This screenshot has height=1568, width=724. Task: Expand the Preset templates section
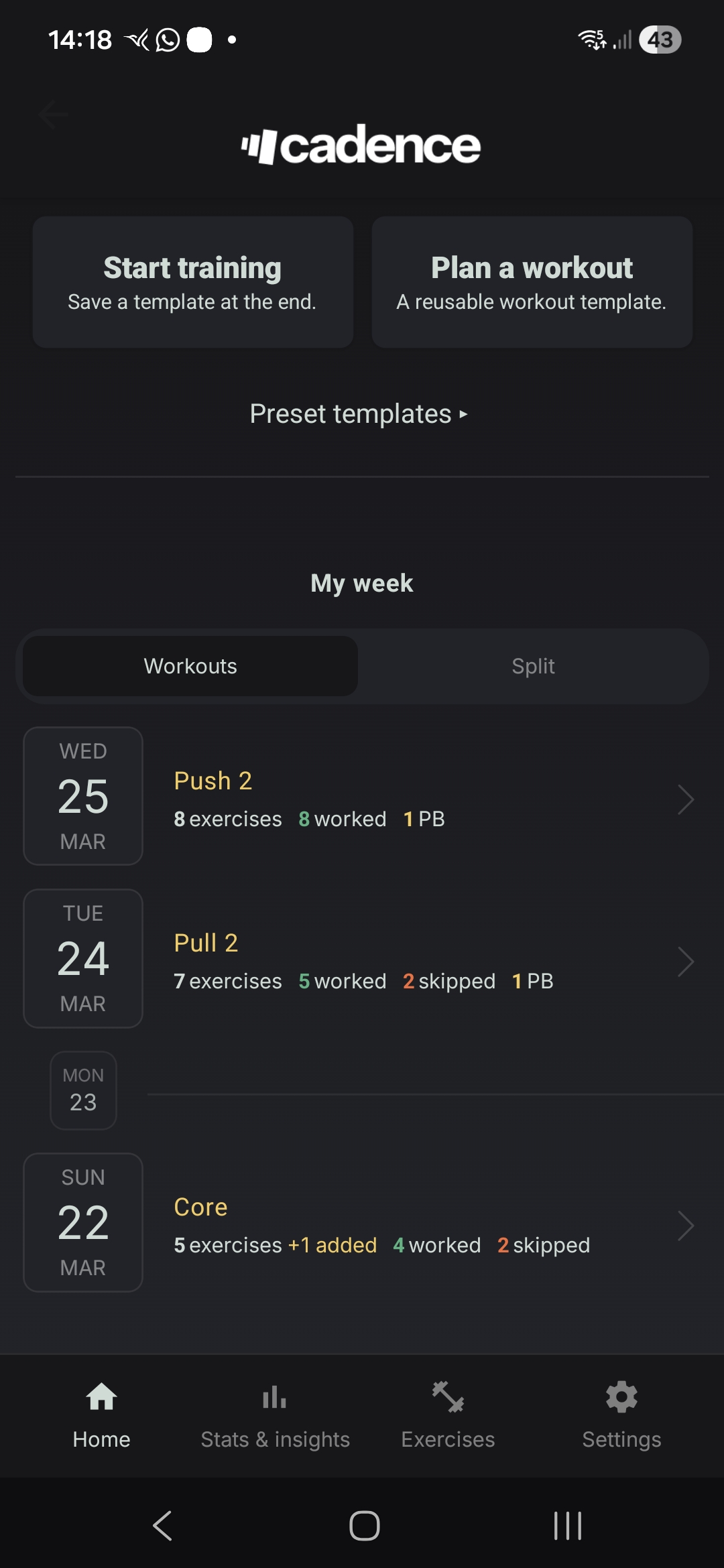359,414
